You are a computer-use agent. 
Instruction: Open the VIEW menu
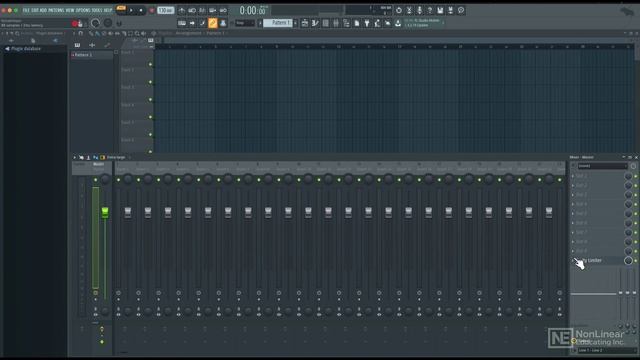pyautogui.click(x=70, y=10)
